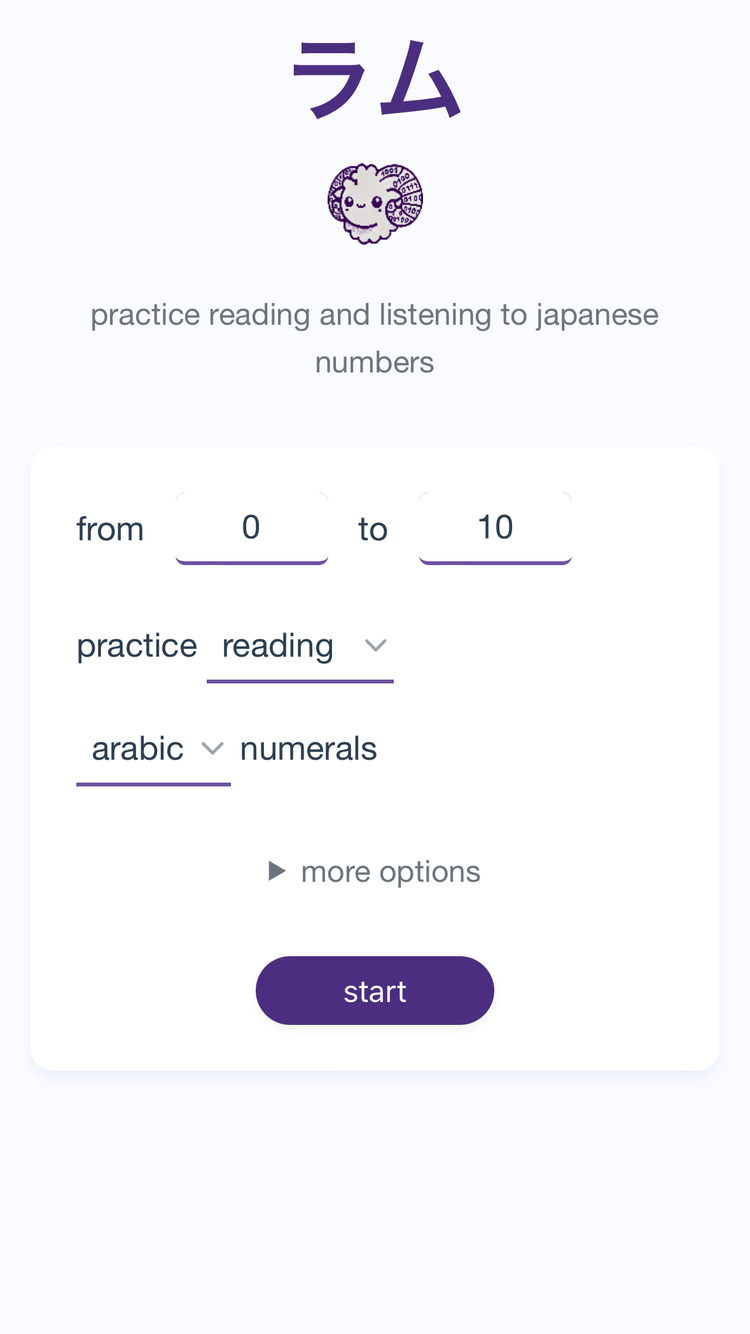This screenshot has width=750, height=1334.
Task: Open the arabic numeral type dropdown
Action: [x=153, y=749]
